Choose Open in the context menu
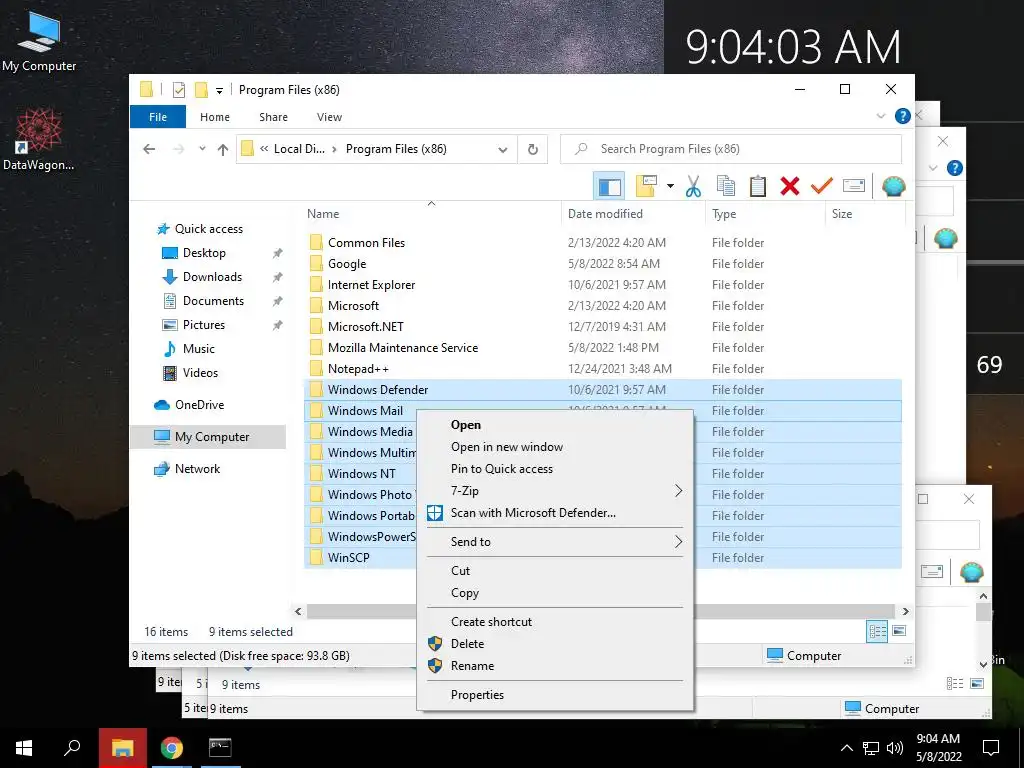 coord(555,424)
